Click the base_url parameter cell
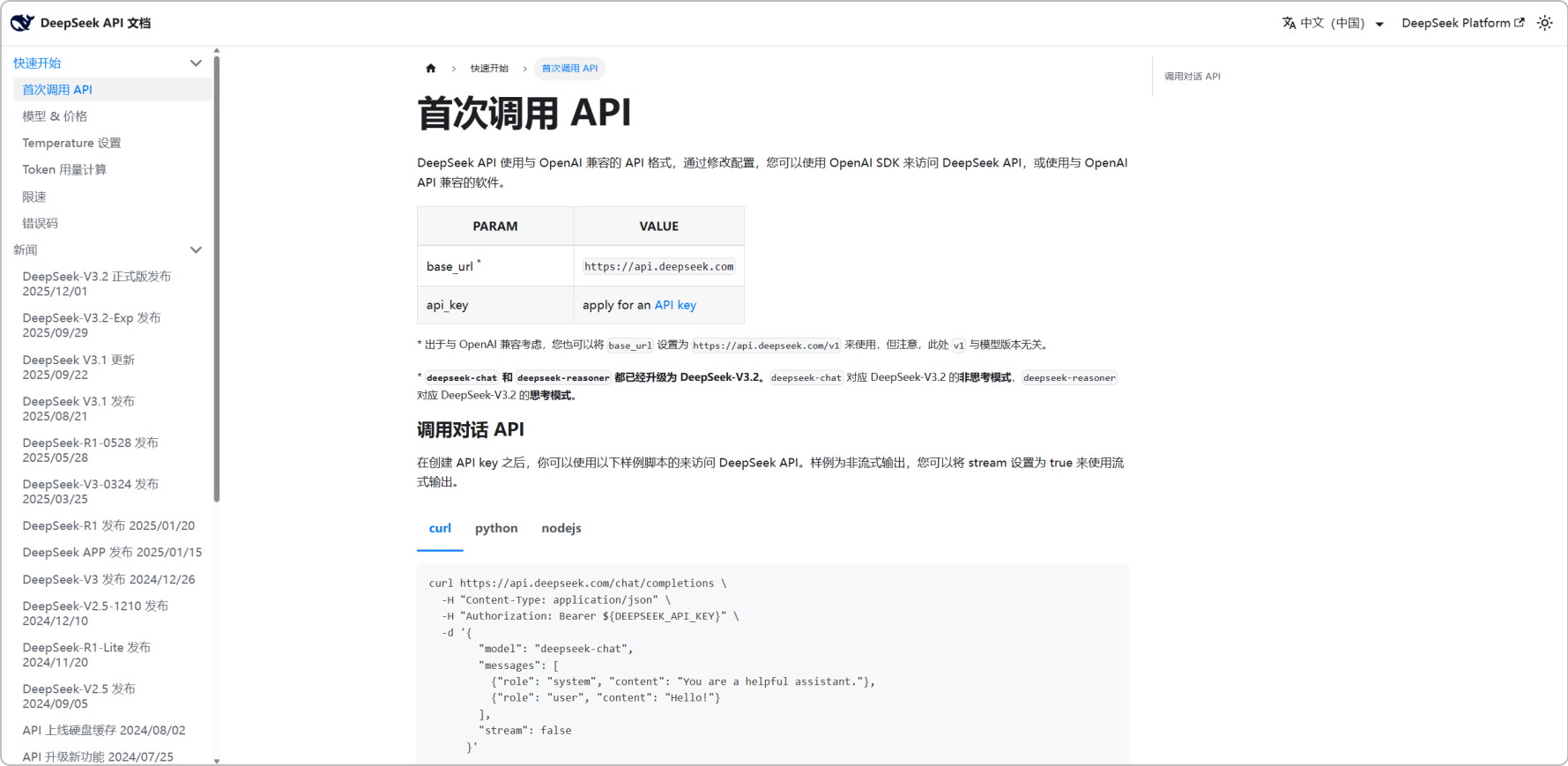The height and width of the screenshot is (766, 1568). (495, 266)
